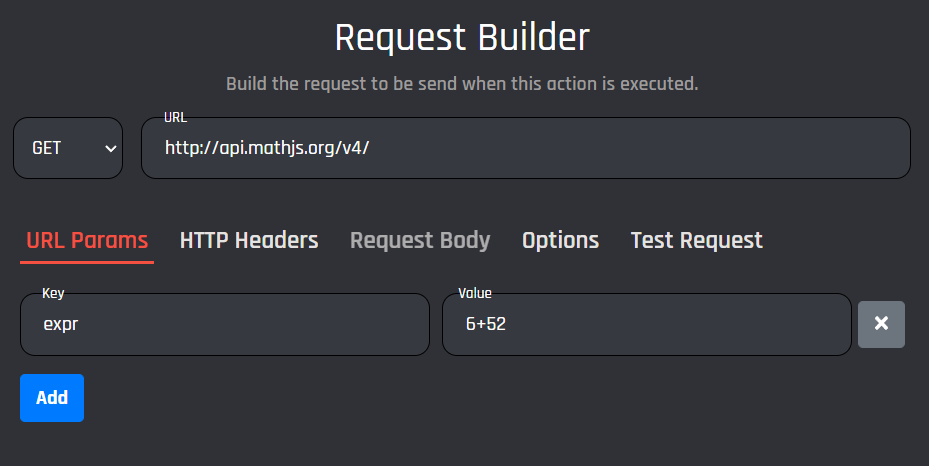Click the small Value label

pyautogui.click(x=475, y=293)
